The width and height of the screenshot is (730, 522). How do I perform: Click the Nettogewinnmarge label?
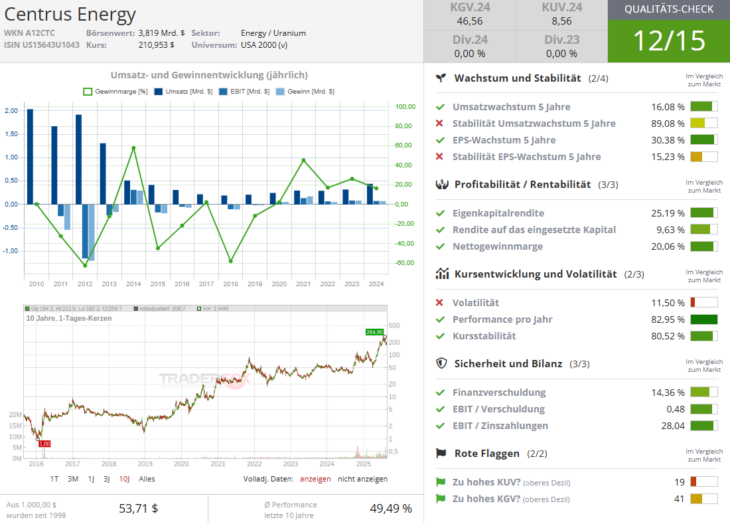(x=498, y=246)
